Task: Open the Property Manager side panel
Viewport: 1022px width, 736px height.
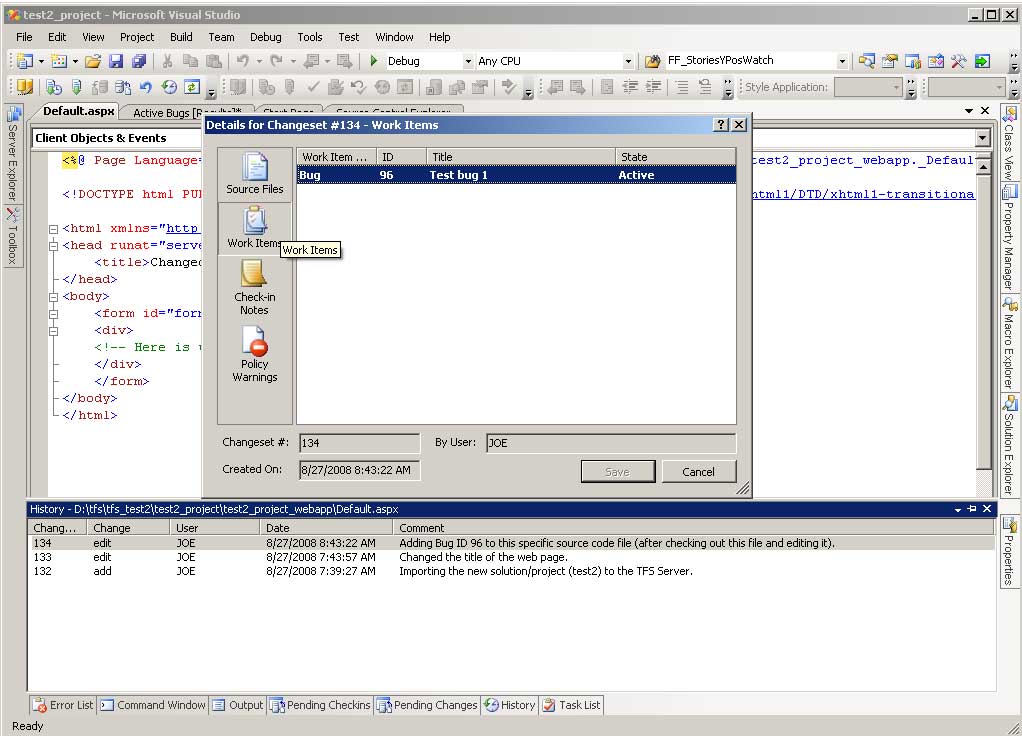Action: click(x=1009, y=238)
